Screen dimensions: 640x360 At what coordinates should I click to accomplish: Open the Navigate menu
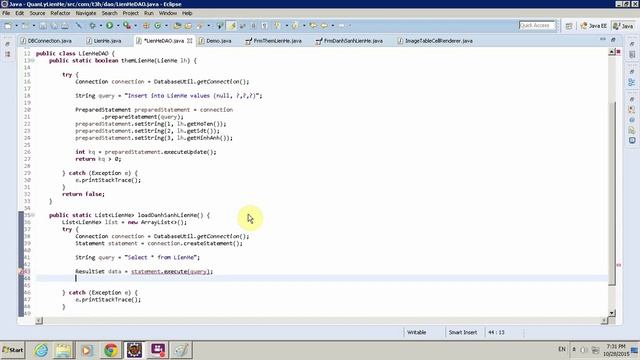(86, 13)
